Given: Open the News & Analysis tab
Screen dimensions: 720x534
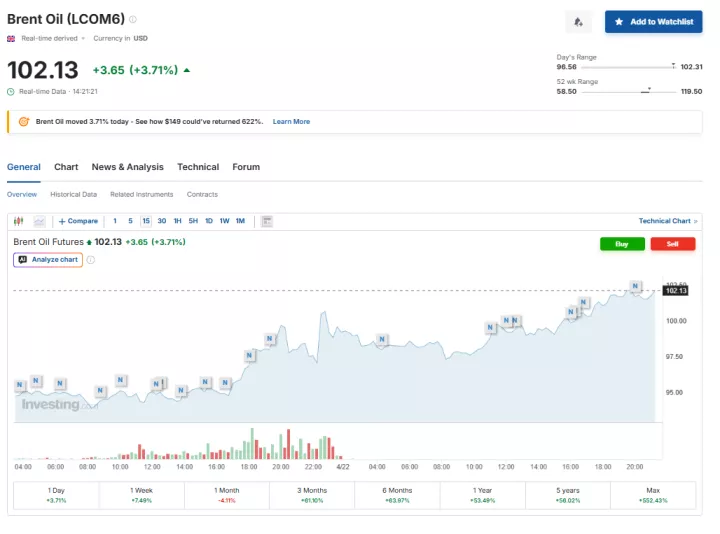Looking at the screenshot, I should point(127,167).
